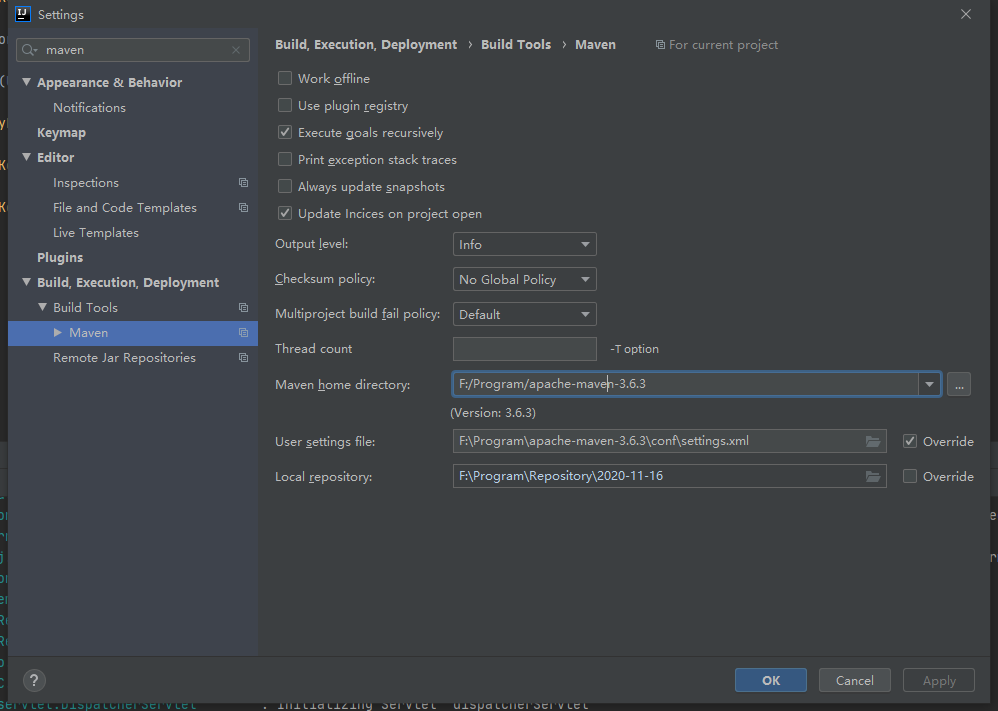This screenshot has width=998, height=711.
Task: Open the Output level dropdown
Action: click(x=524, y=244)
